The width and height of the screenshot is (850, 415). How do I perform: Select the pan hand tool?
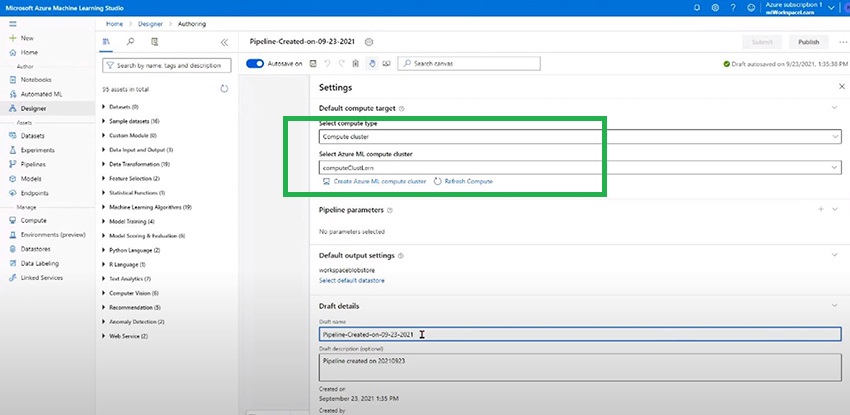[x=372, y=63]
